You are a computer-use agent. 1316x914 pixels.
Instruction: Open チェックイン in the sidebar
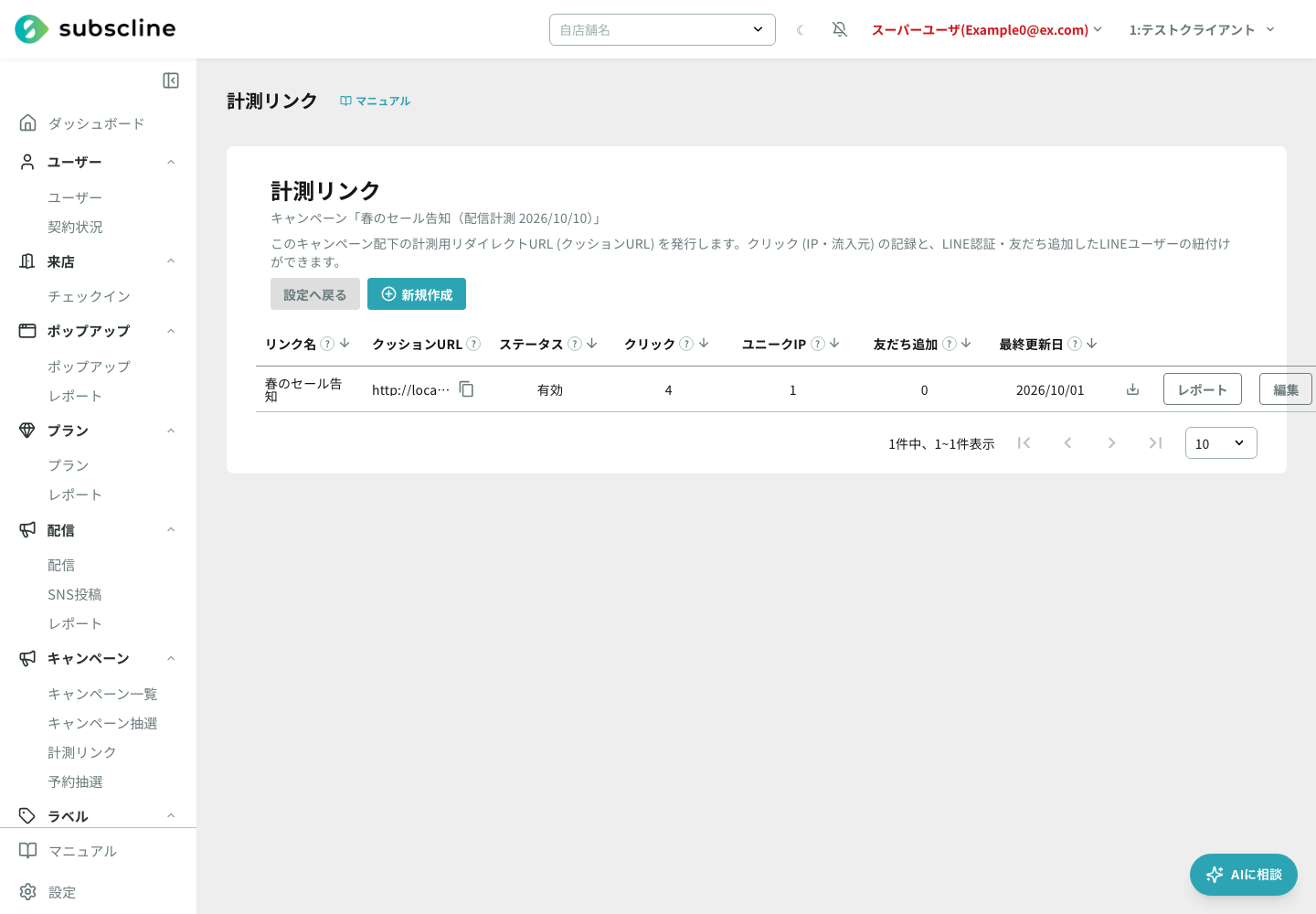(90, 296)
